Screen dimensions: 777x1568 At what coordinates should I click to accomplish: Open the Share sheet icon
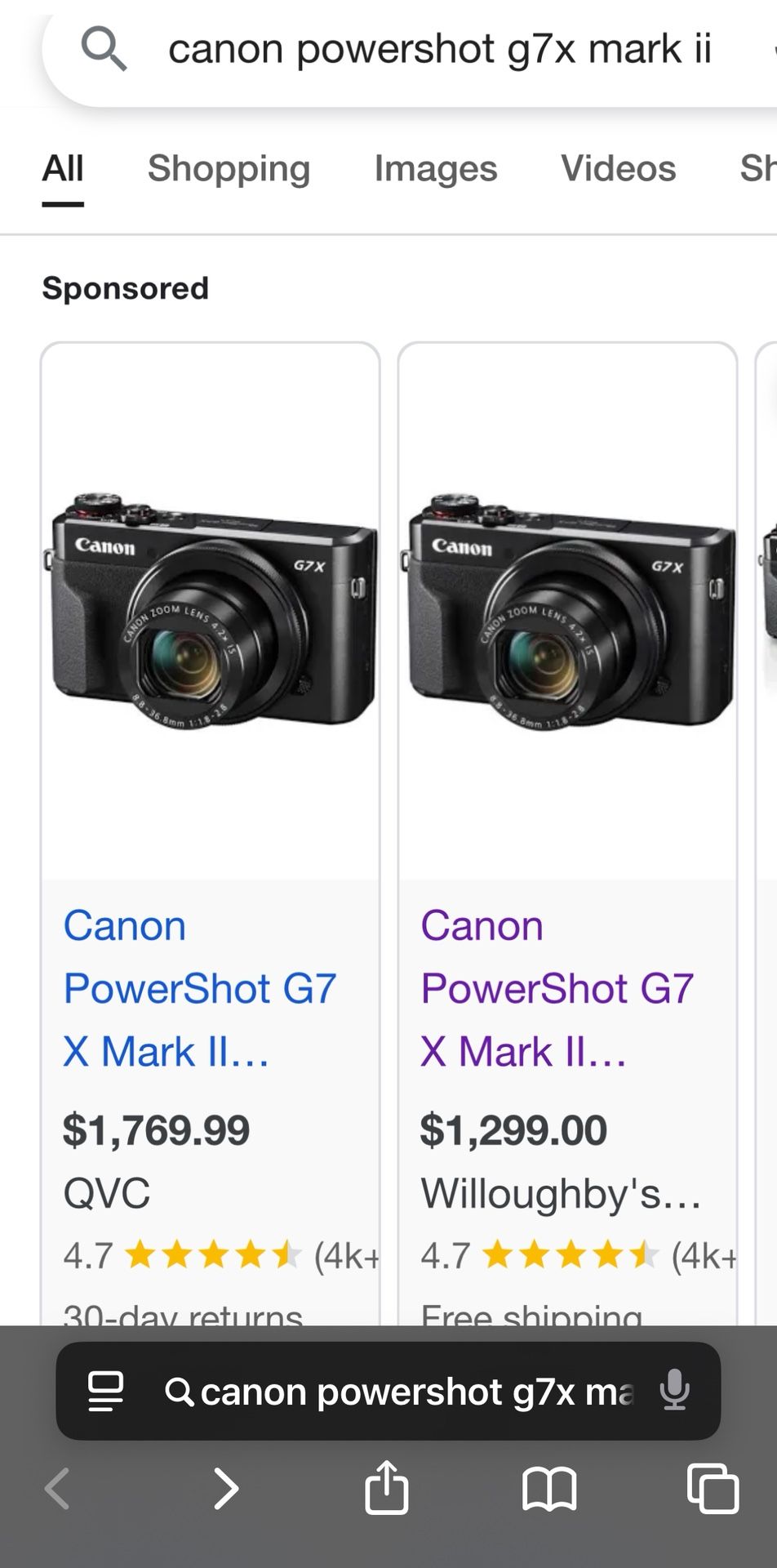point(386,1486)
